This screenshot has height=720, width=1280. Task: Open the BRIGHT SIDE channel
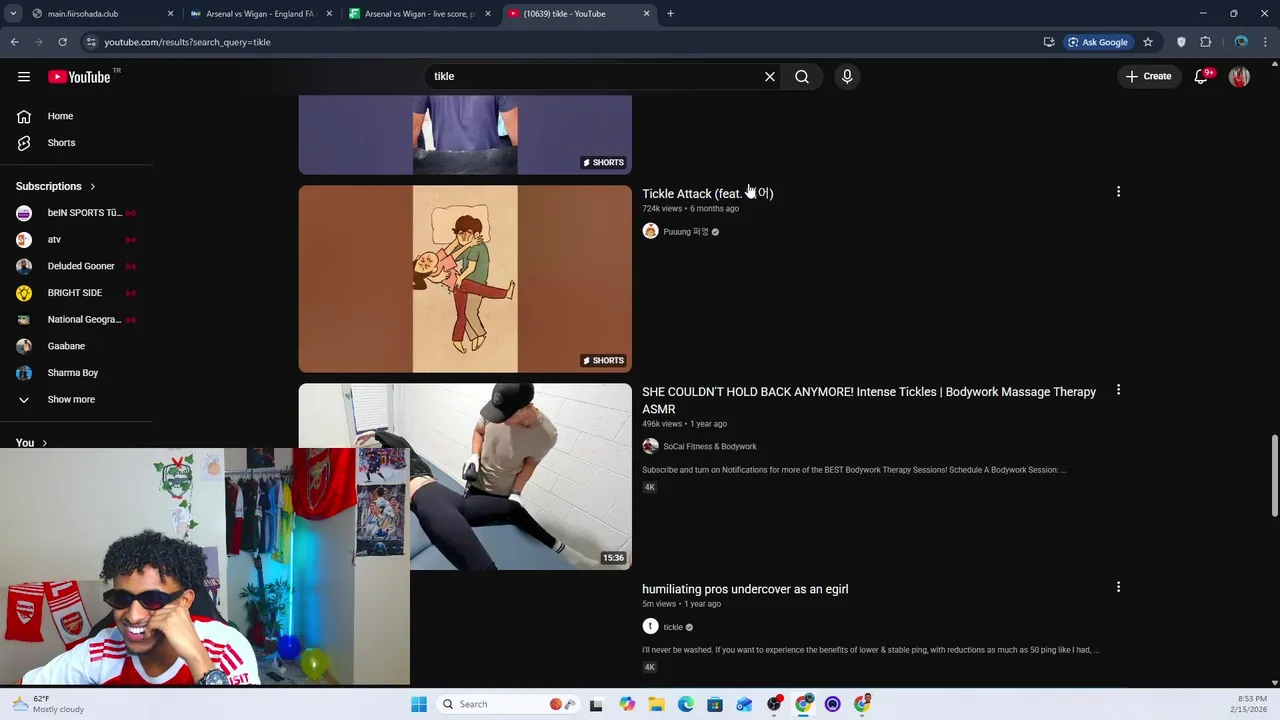coord(76,293)
